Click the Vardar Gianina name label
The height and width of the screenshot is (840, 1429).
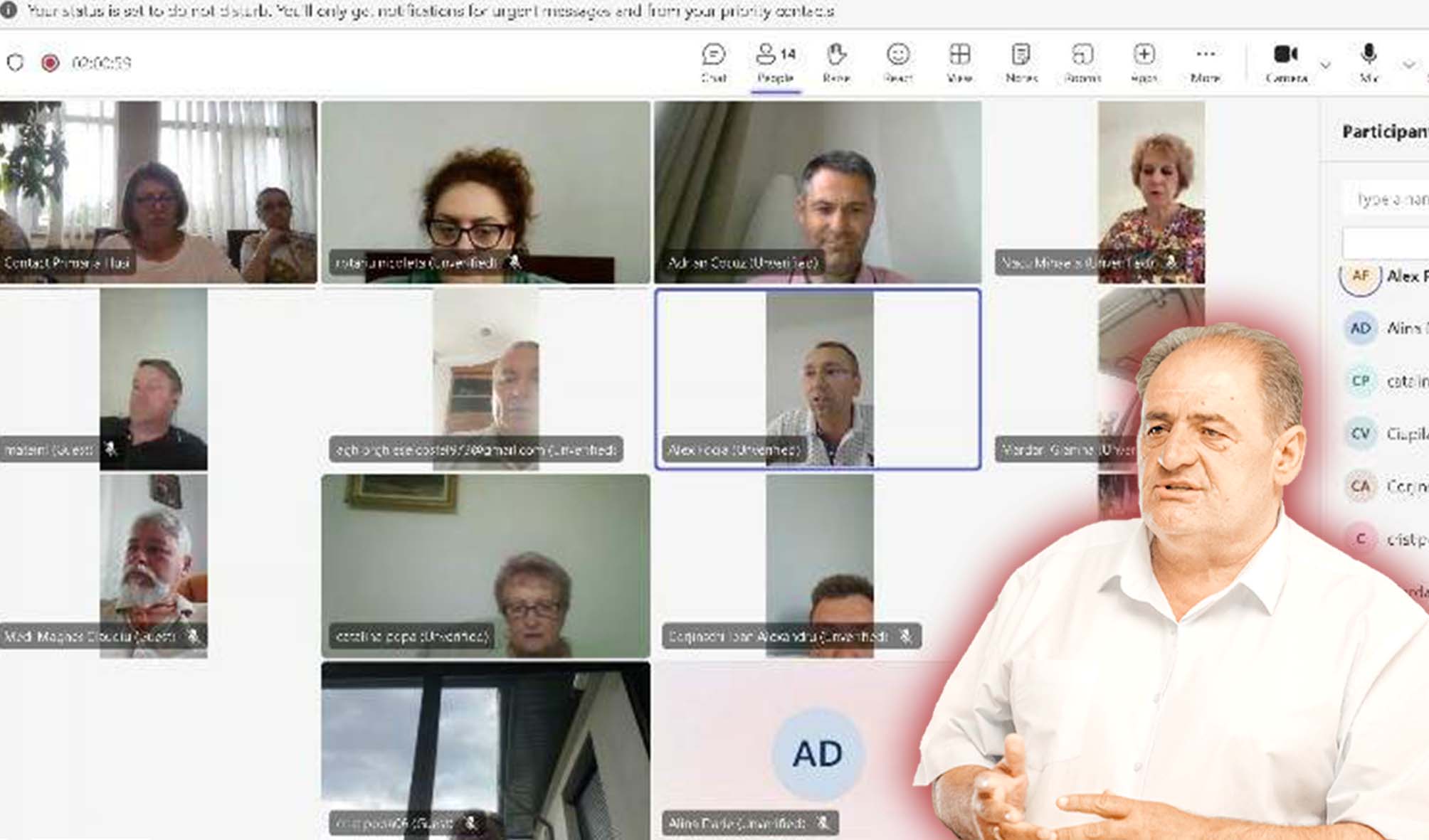pyautogui.click(x=1067, y=450)
